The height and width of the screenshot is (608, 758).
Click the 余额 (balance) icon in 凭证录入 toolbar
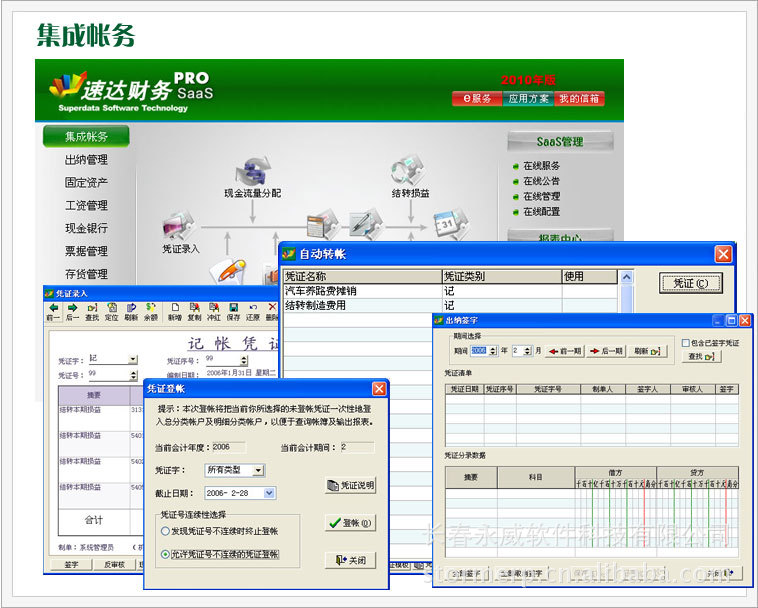[151, 312]
